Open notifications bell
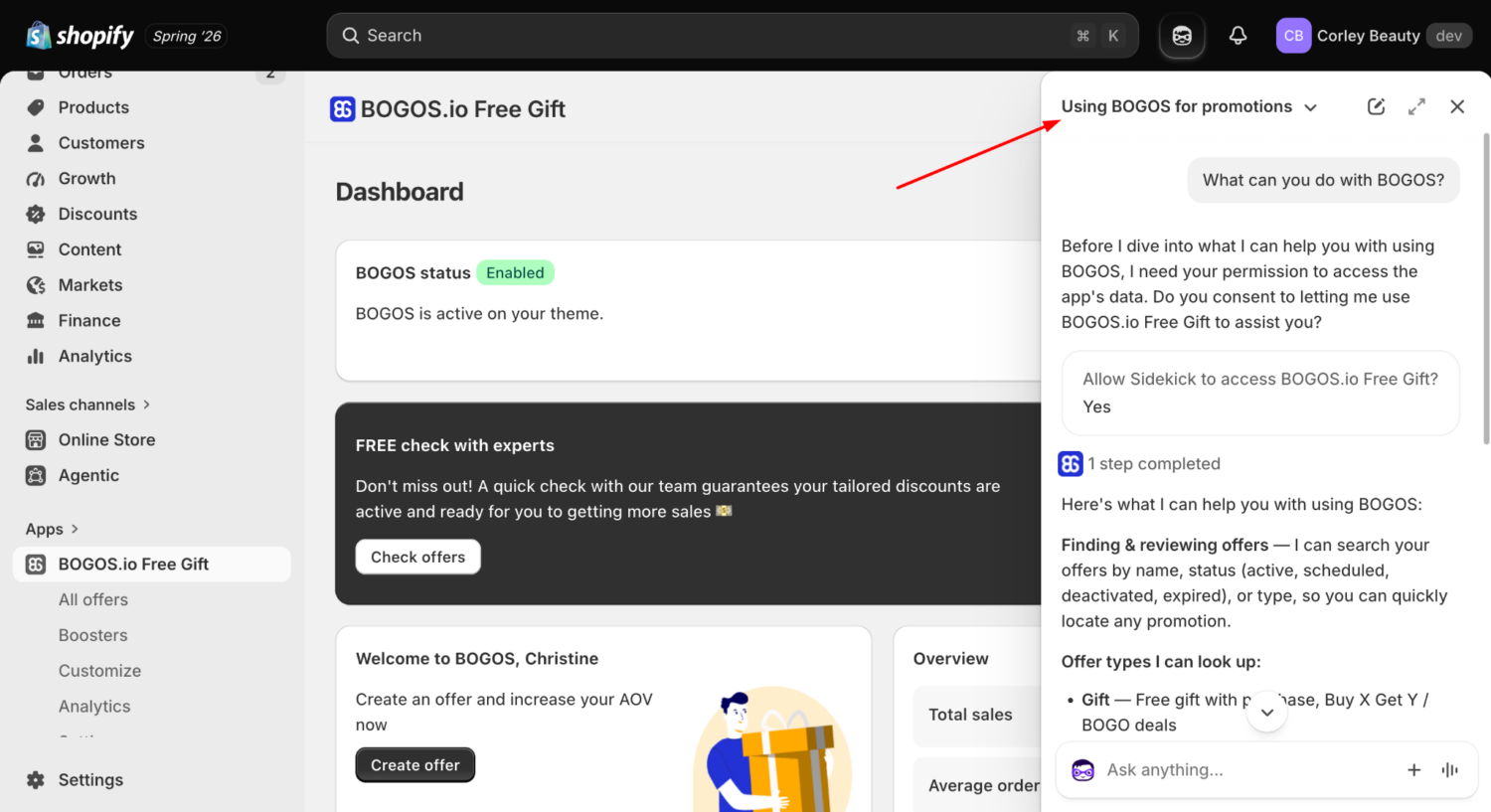 click(1238, 36)
